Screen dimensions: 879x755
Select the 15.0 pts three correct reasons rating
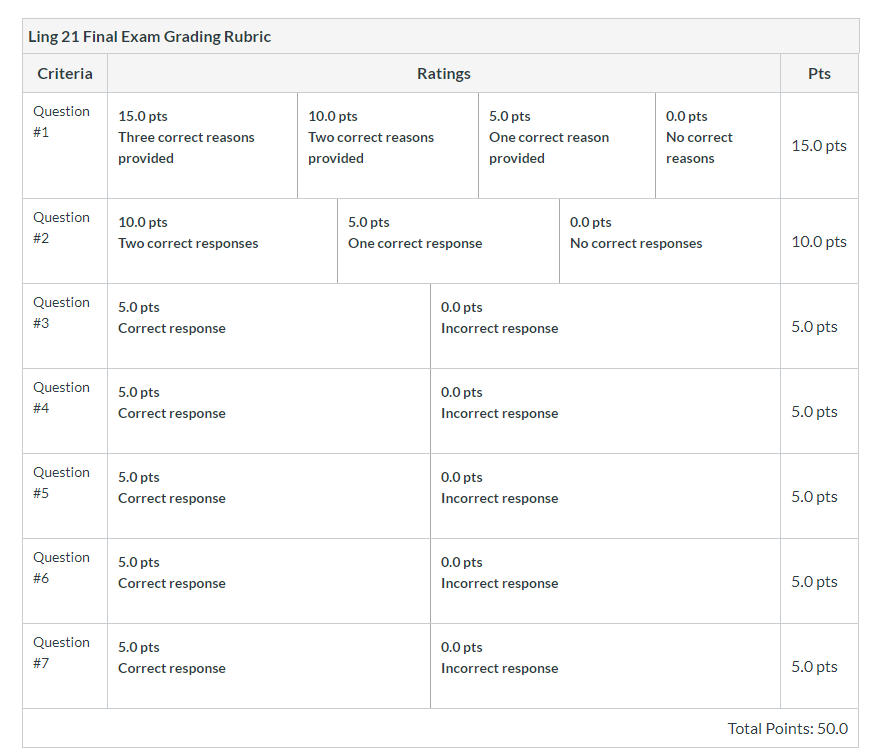coord(202,145)
